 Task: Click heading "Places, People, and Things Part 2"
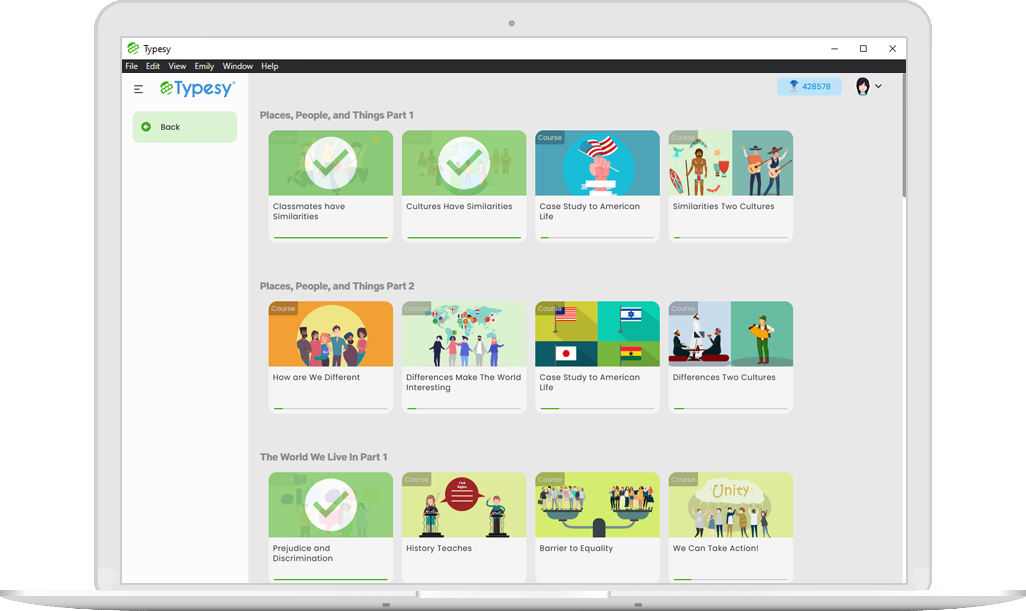click(337, 286)
